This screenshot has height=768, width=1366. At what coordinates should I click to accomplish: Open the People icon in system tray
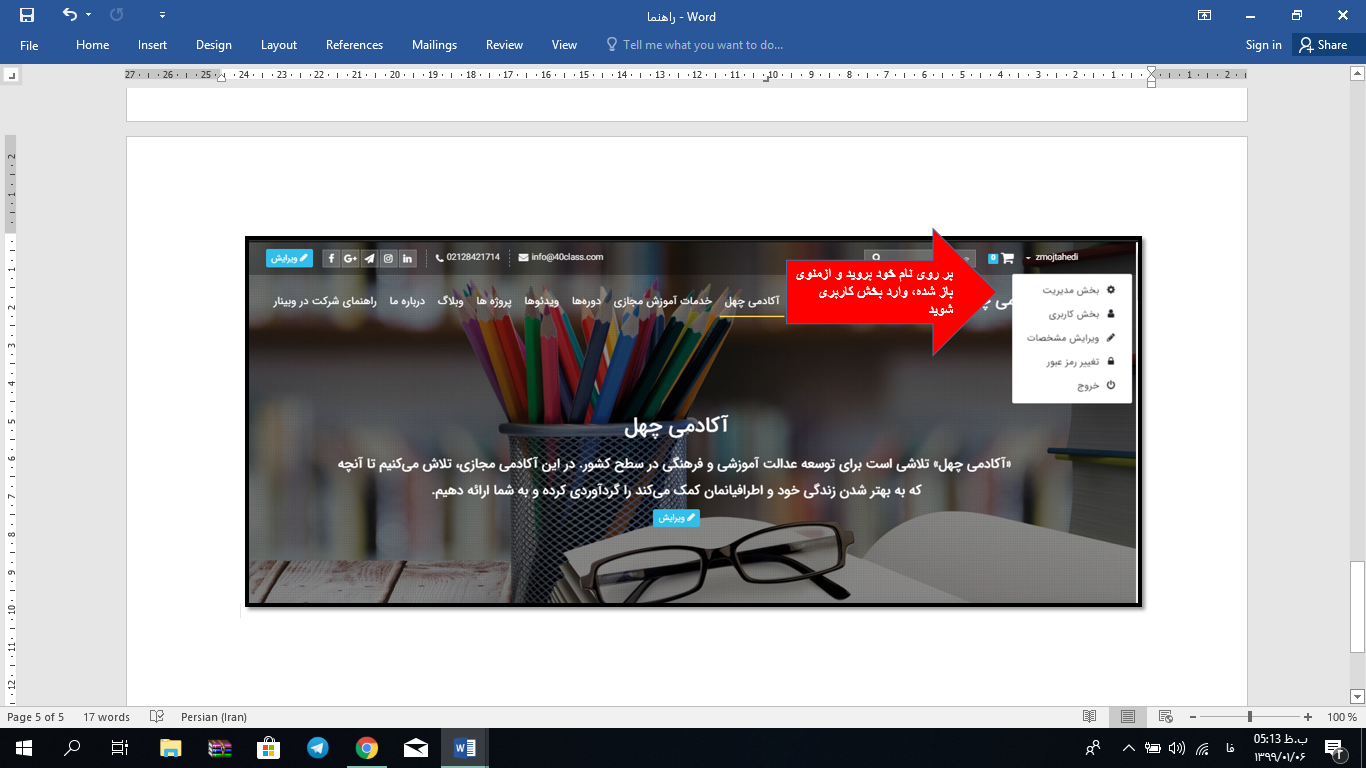[1093, 748]
